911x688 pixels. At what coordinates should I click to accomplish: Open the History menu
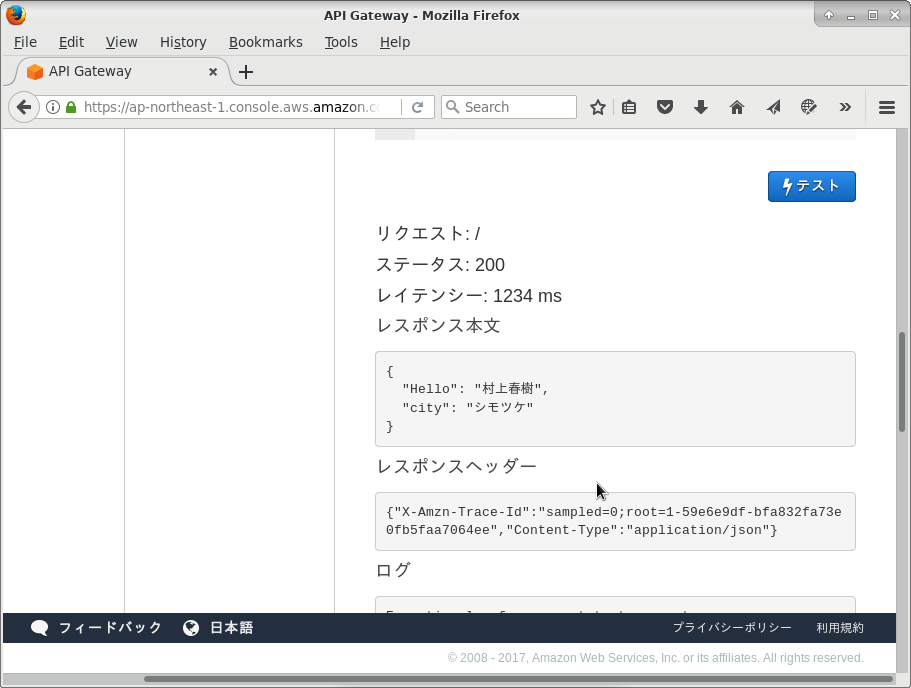coord(183,42)
